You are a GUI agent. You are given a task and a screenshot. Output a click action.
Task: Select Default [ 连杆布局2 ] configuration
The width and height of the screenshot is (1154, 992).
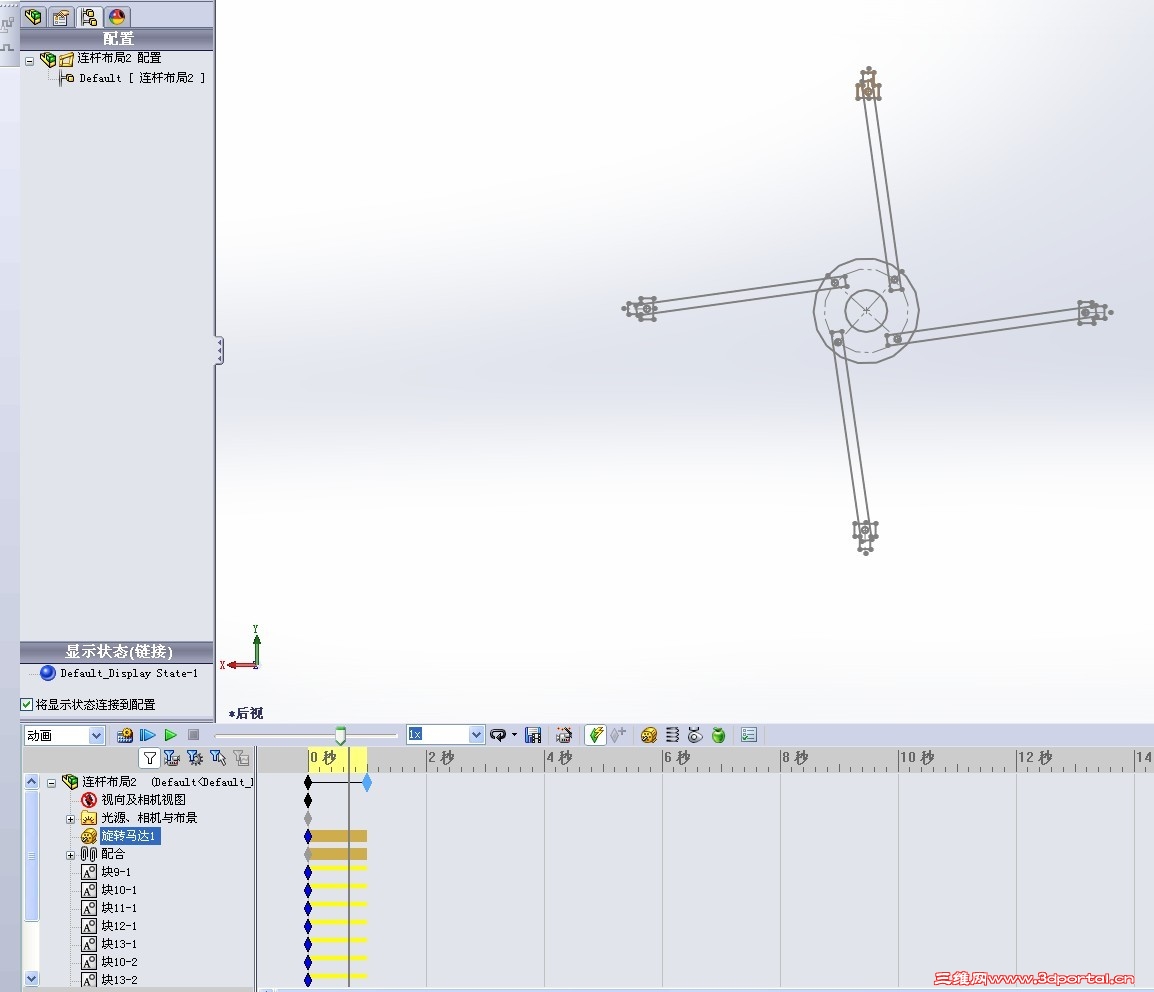coord(142,78)
